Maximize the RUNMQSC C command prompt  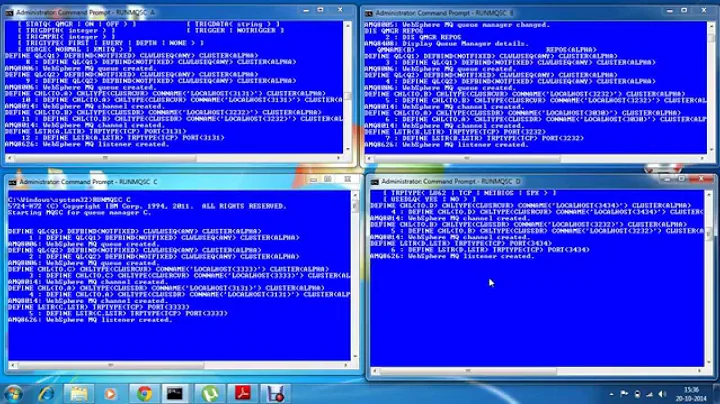[328, 180]
